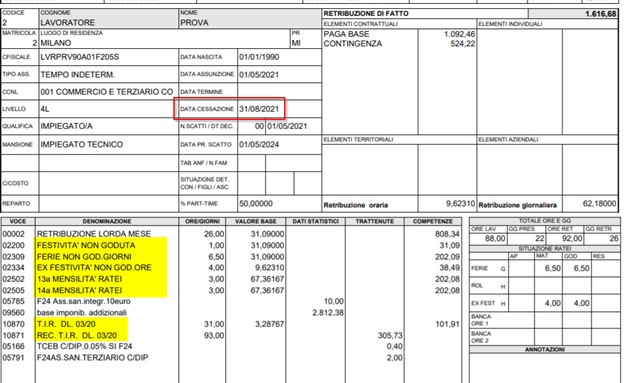
Task: Select the 13a MENSILITA' RATEI entry
Action: [79, 279]
